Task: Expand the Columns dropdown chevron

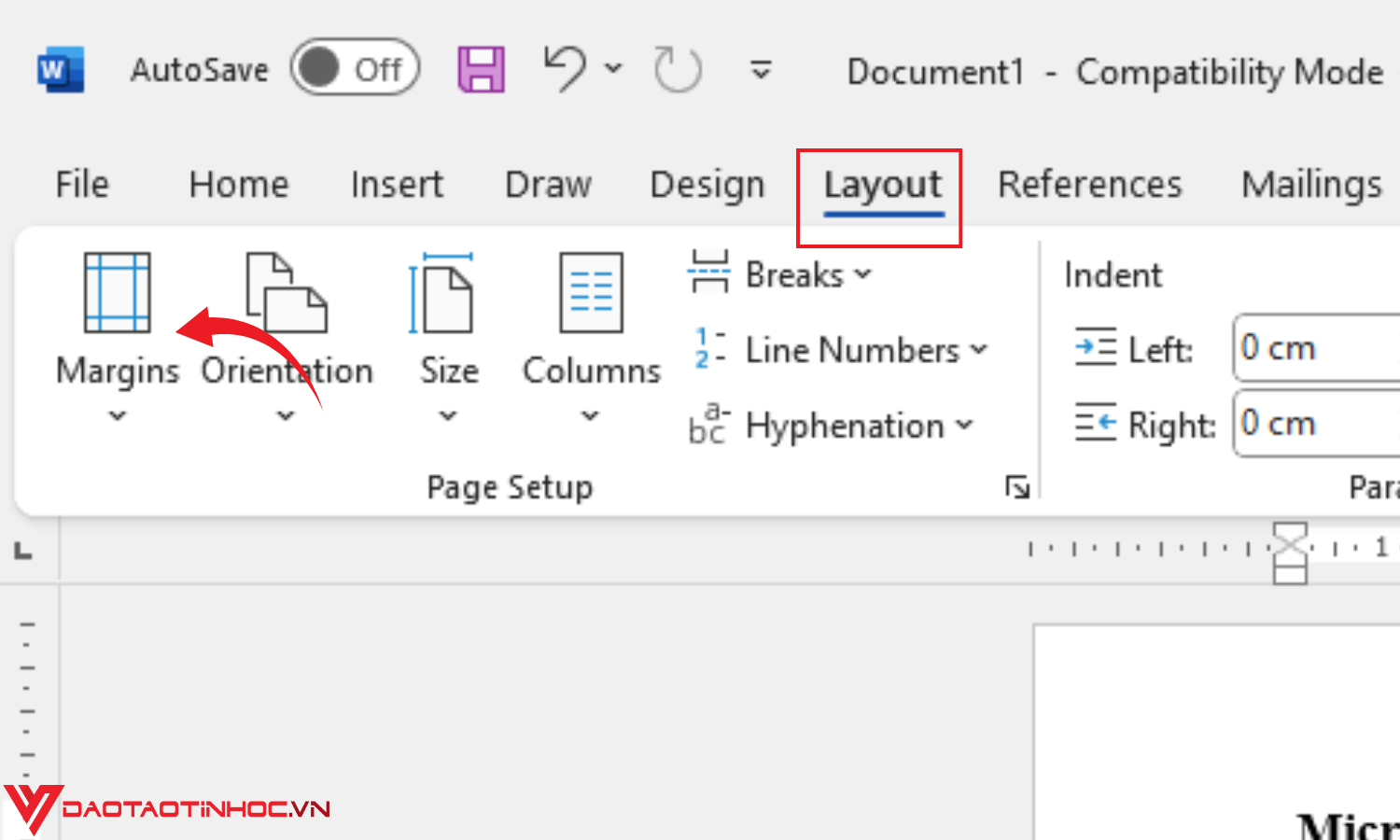Action: (x=590, y=415)
